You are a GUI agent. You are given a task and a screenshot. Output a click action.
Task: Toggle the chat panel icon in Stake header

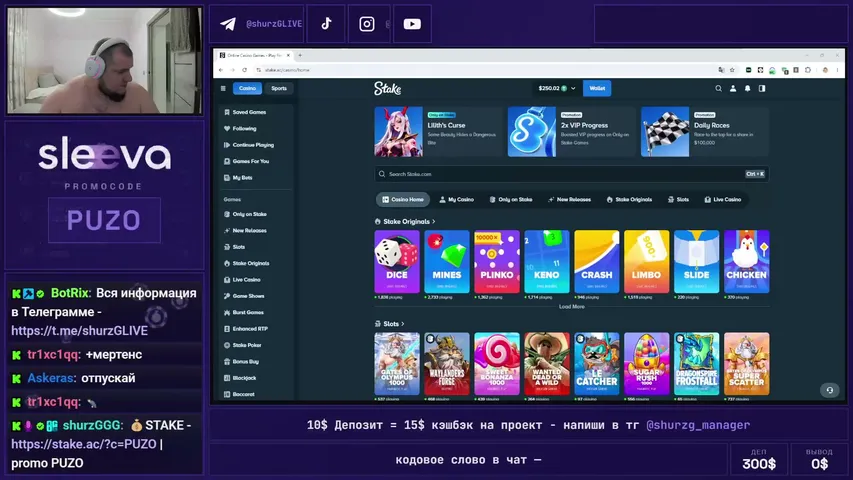(x=762, y=88)
